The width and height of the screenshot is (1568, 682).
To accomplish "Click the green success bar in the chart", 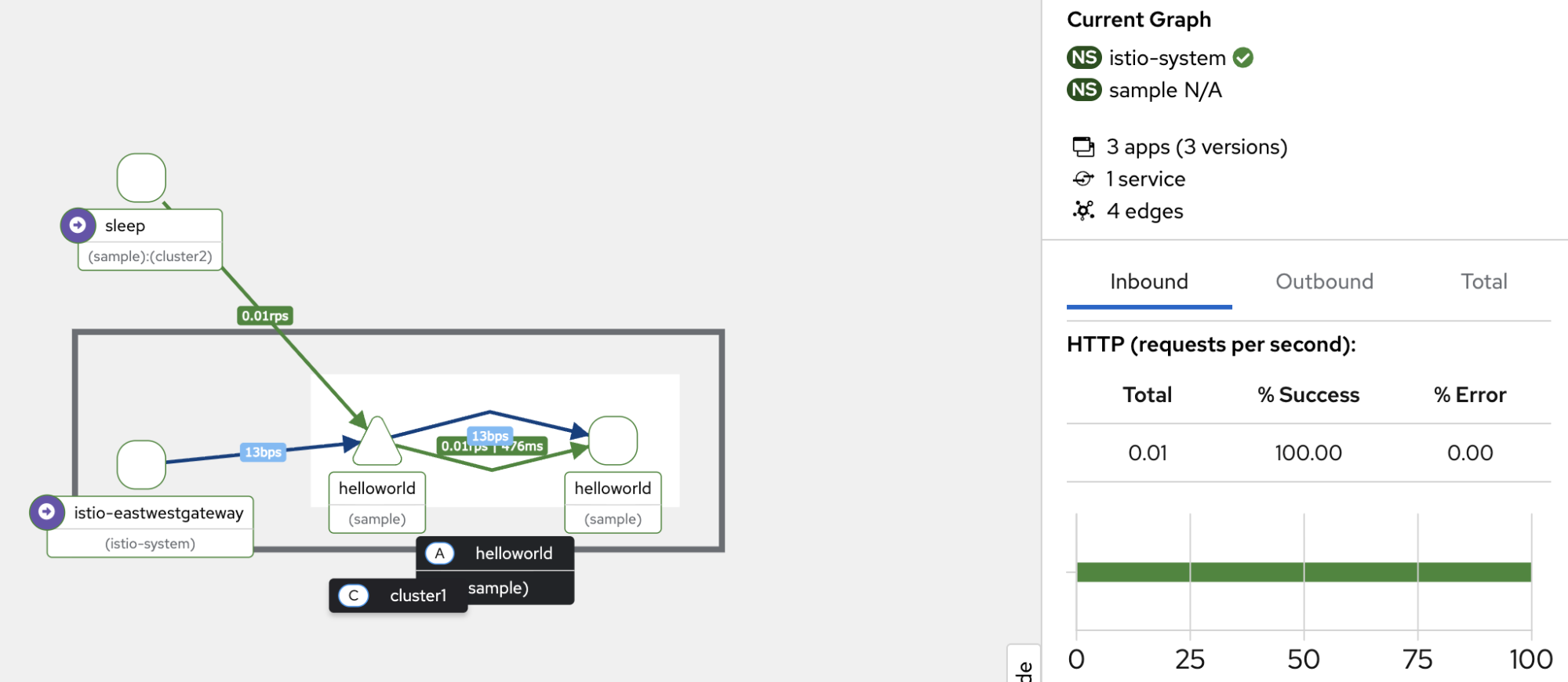I will pos(1303,572).
